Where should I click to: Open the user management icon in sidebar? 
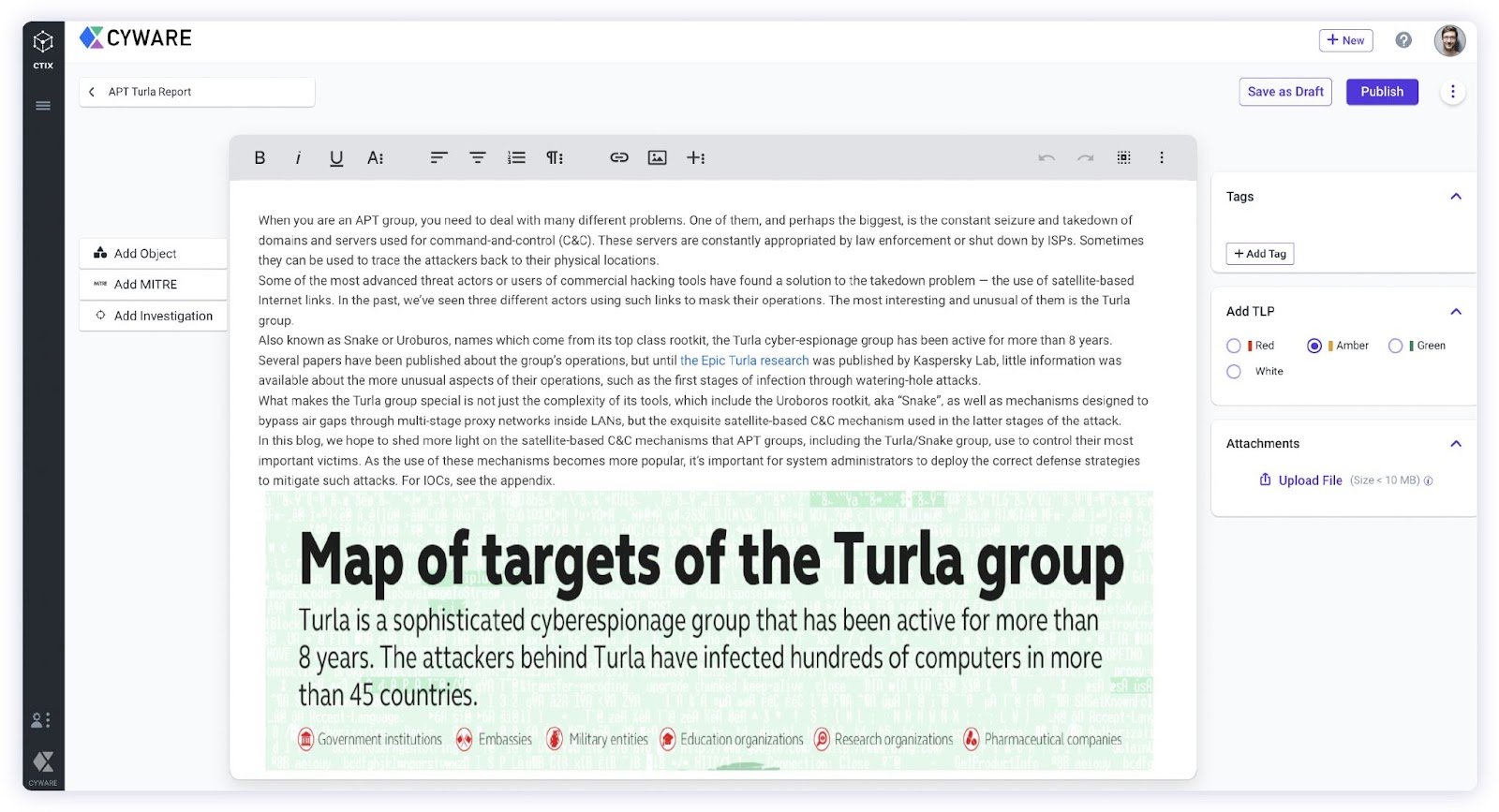point(41,720)
